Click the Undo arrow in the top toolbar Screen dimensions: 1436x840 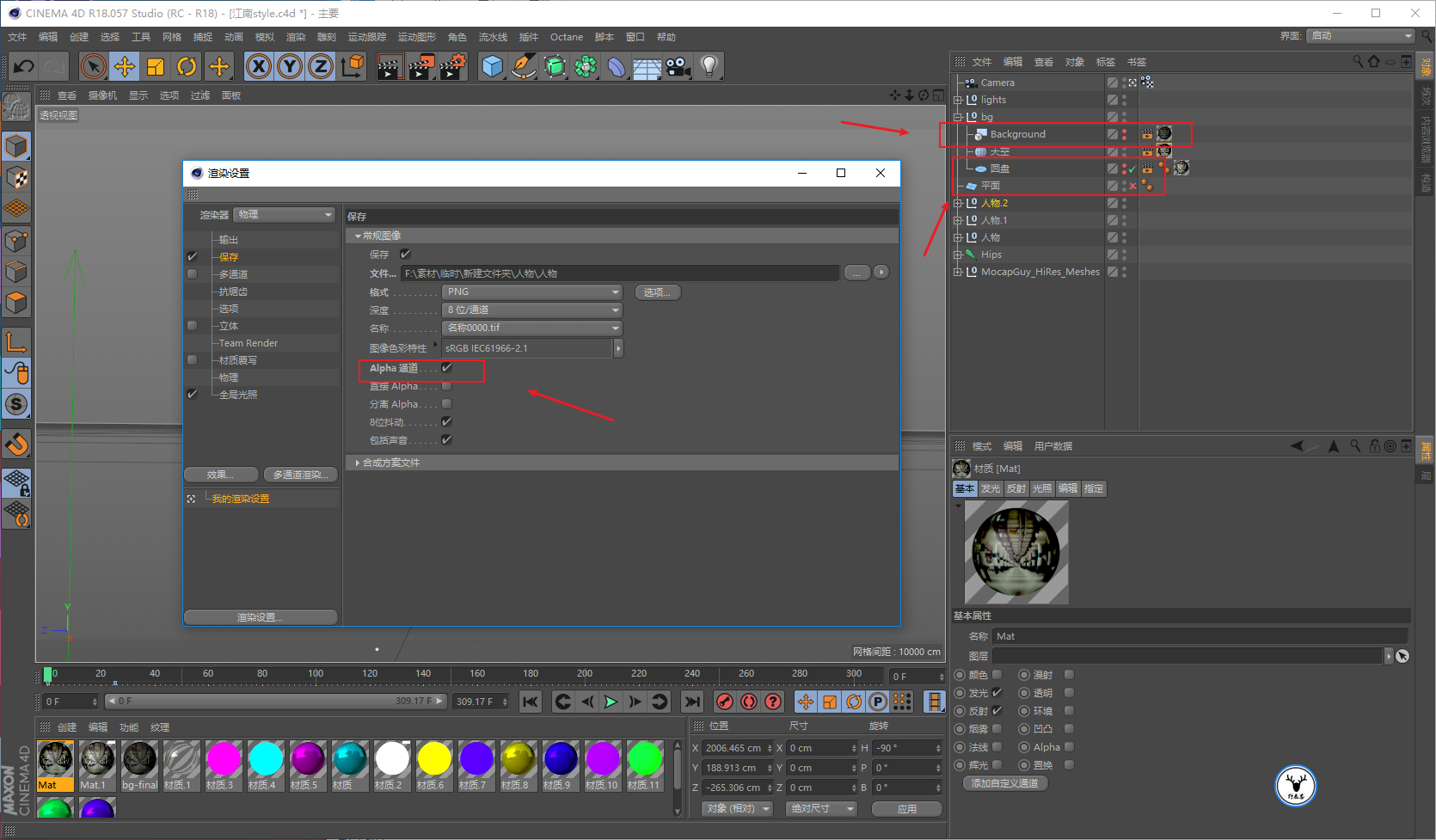(24, 66)
